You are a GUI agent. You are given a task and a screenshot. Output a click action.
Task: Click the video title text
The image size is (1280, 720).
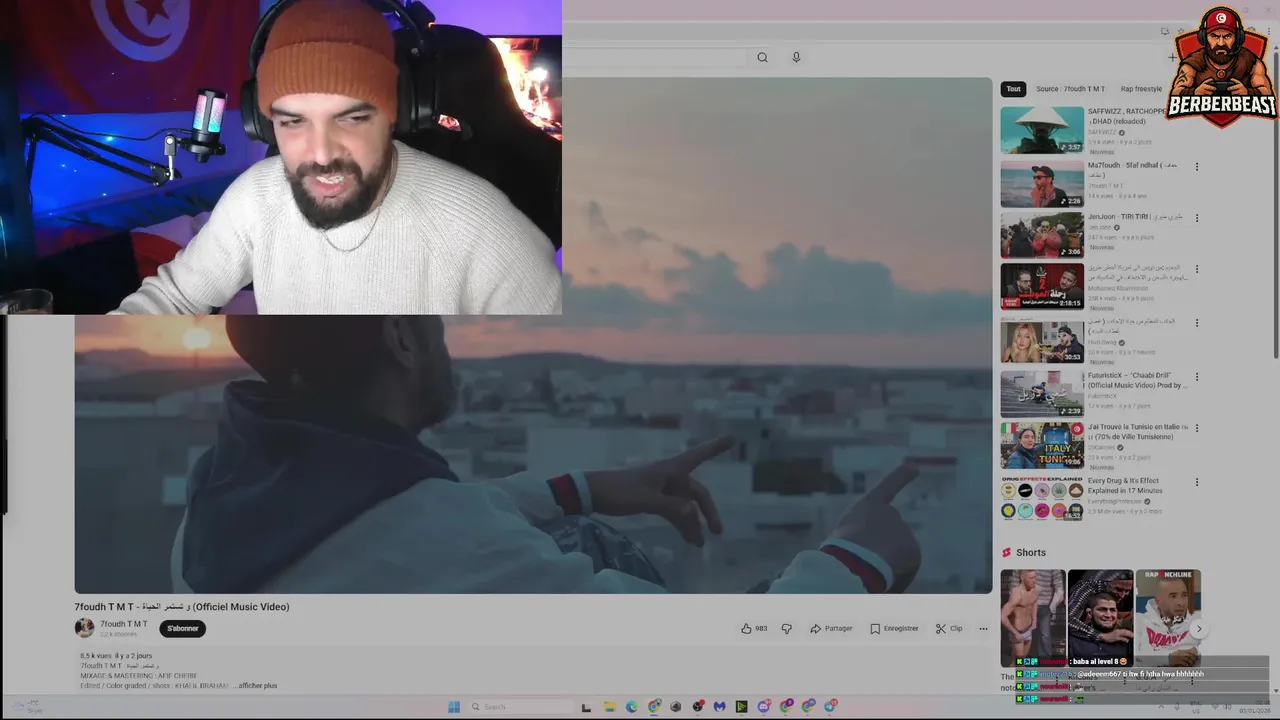[182, 606]
